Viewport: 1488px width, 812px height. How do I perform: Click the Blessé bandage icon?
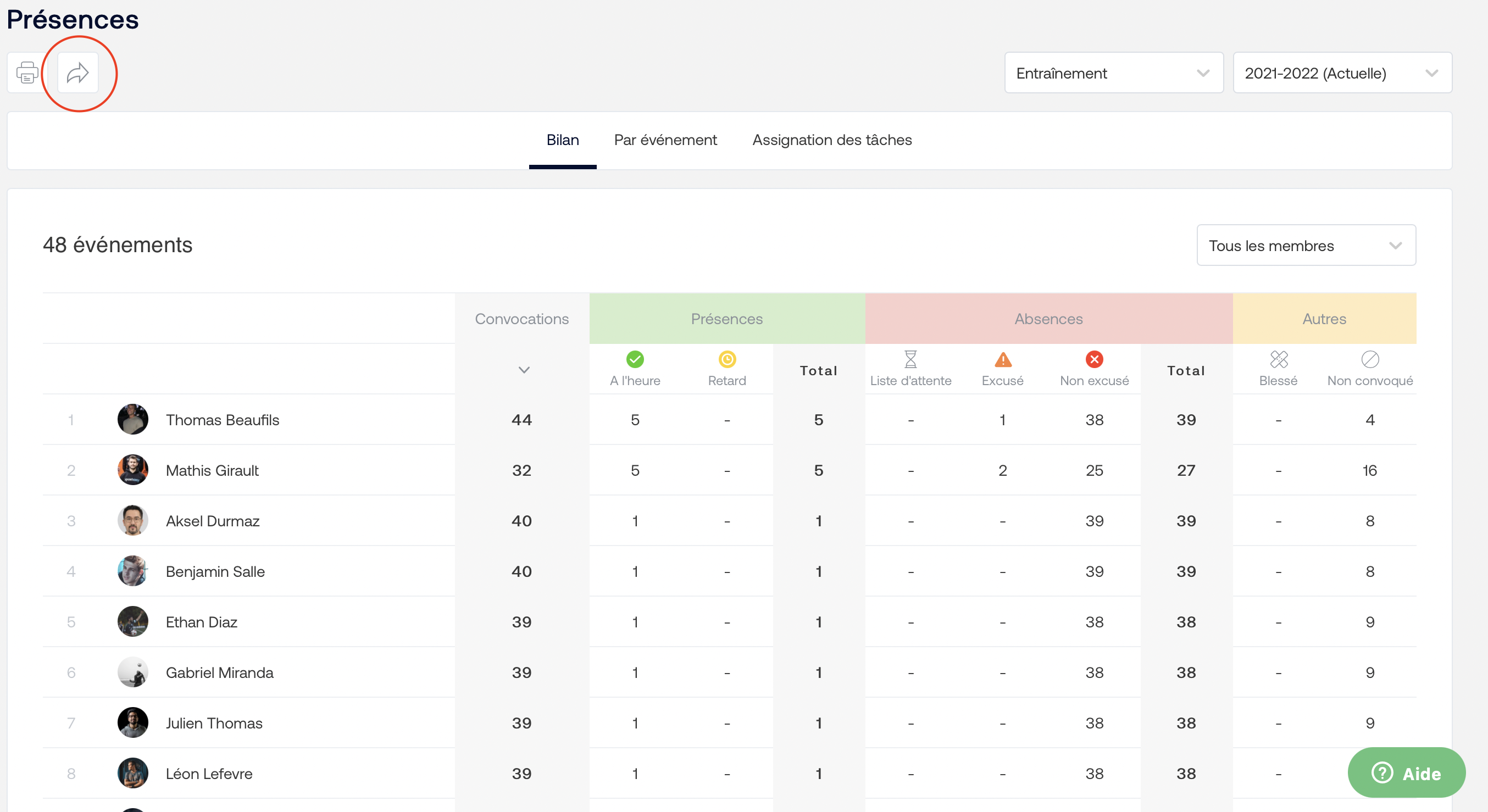point(1278,359)
